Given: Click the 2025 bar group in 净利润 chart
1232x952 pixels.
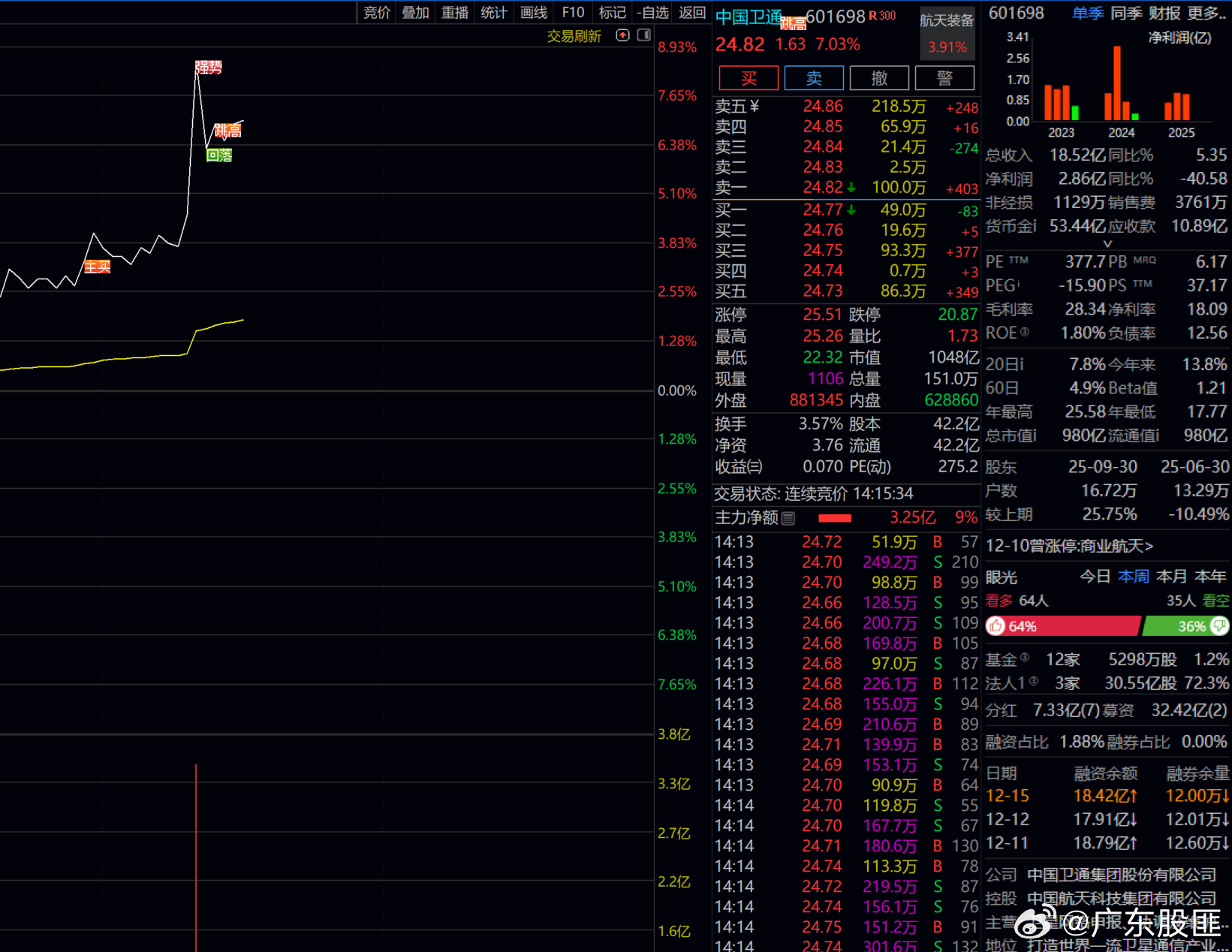Looking at the screenshot, I should point(1177,107).
